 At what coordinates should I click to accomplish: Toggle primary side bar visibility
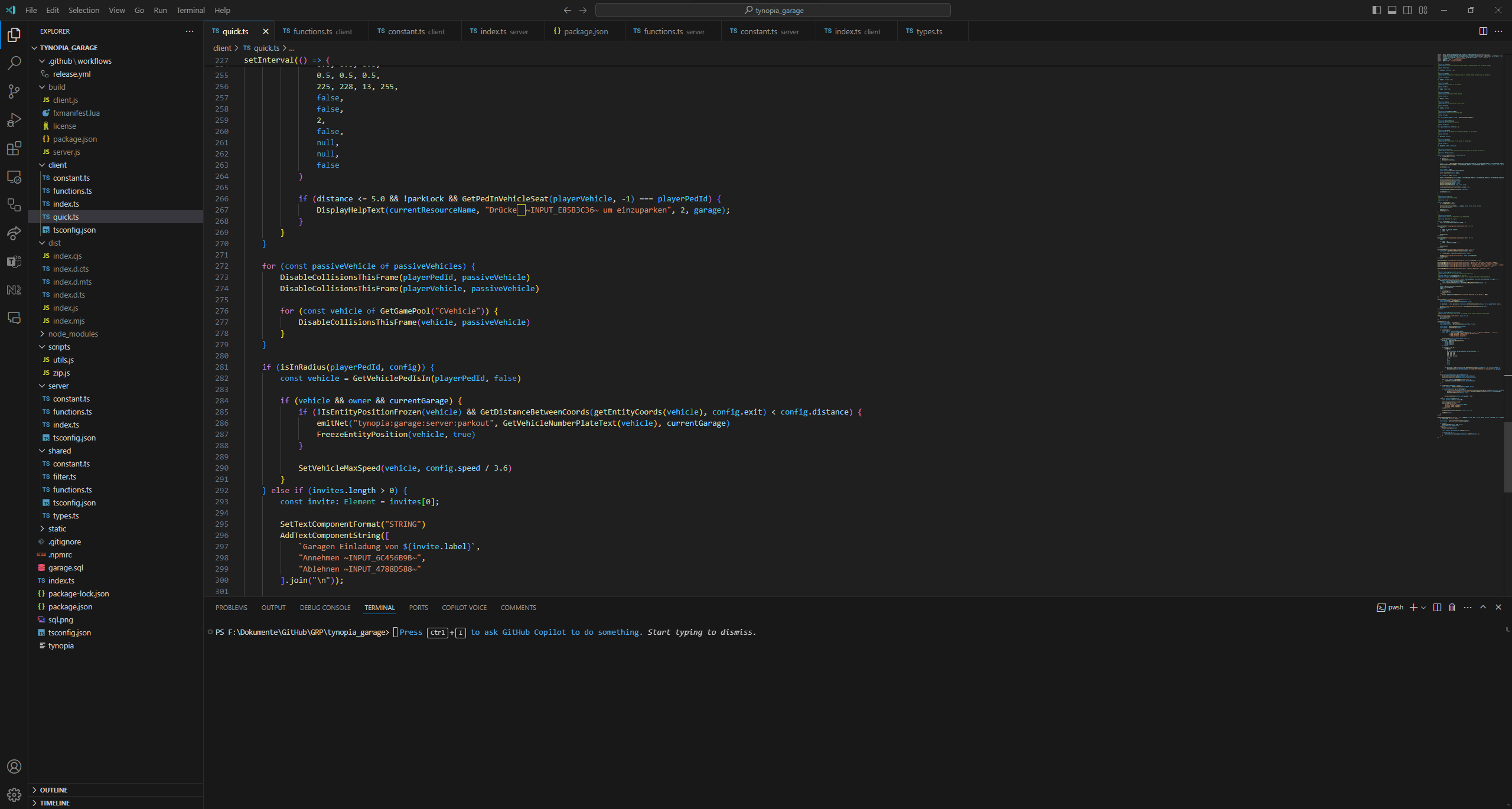(1376, 10)
